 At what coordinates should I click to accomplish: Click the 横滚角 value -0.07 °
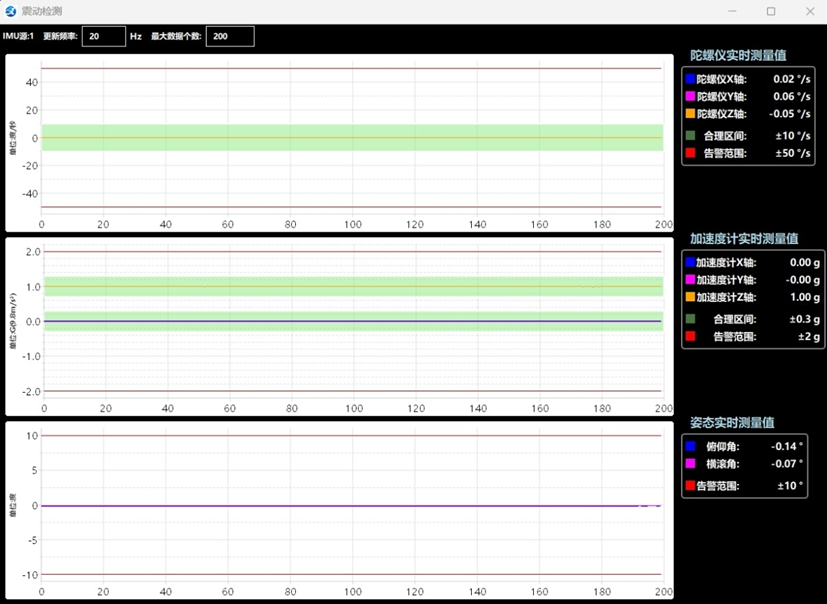(787, 464)
